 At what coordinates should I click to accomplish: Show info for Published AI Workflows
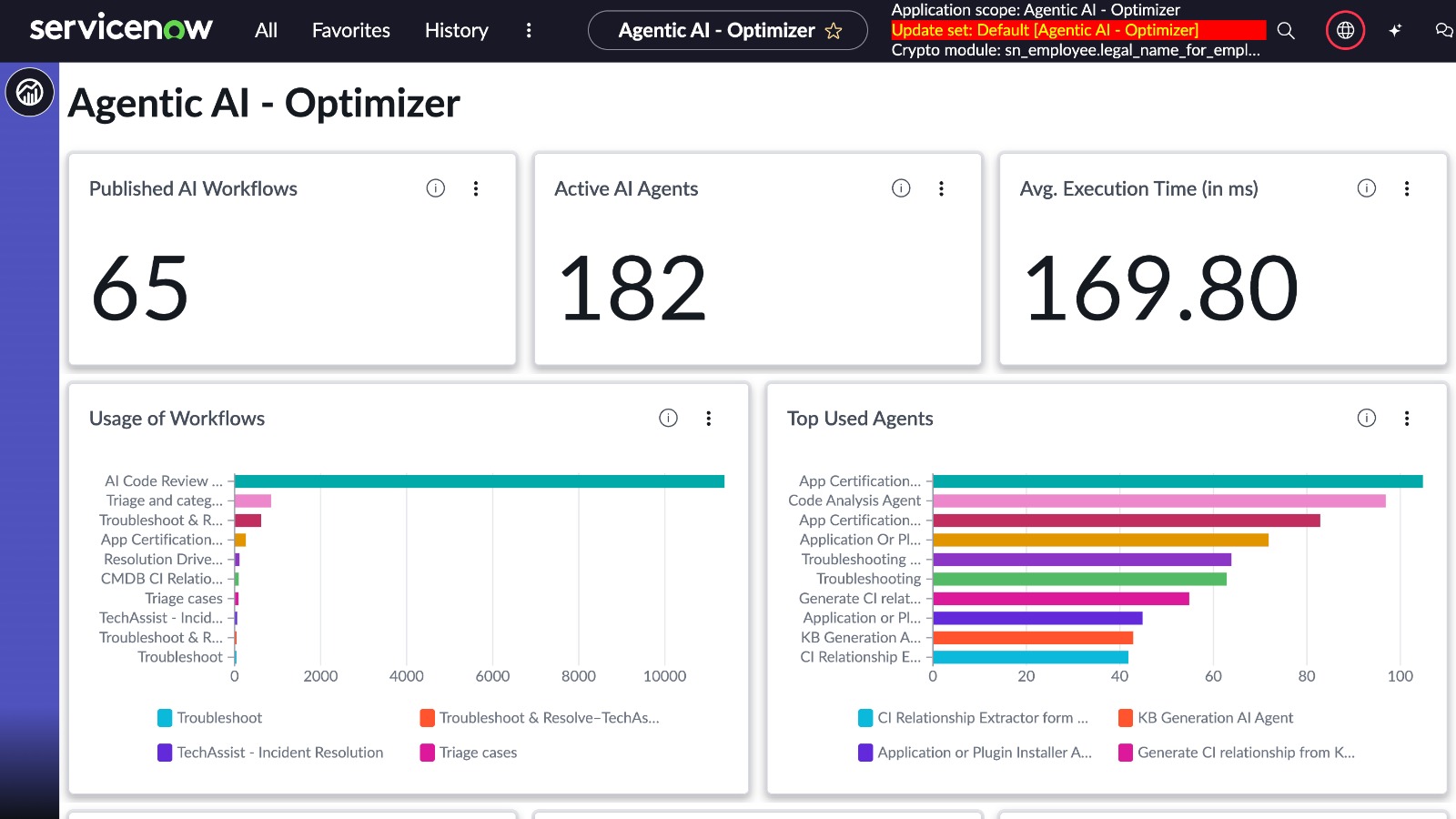click(436, 188)
